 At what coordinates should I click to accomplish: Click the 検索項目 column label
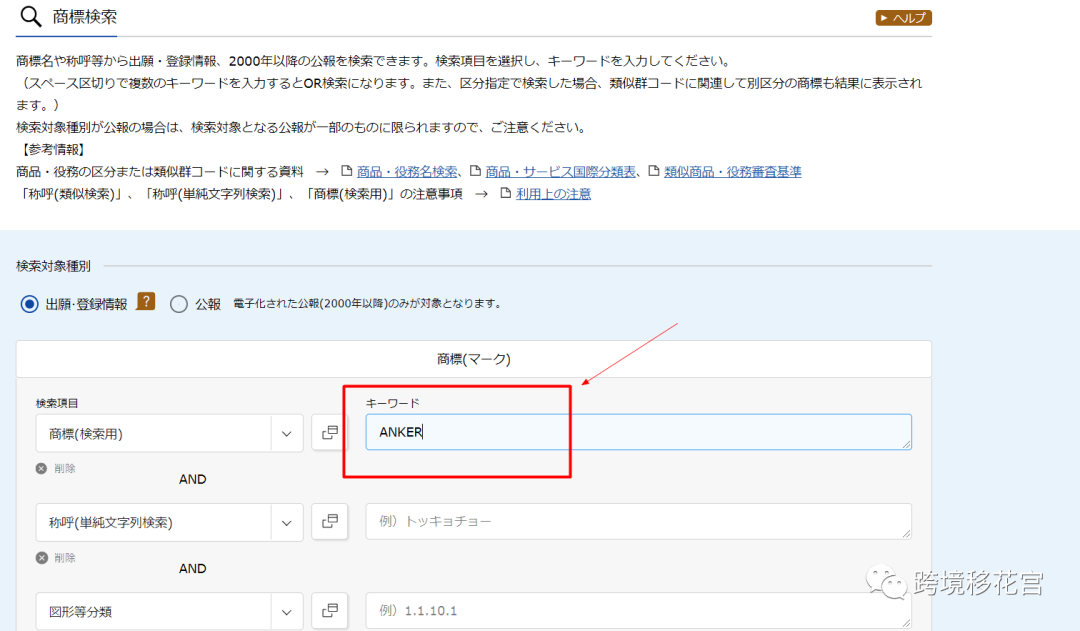[57, 403]
